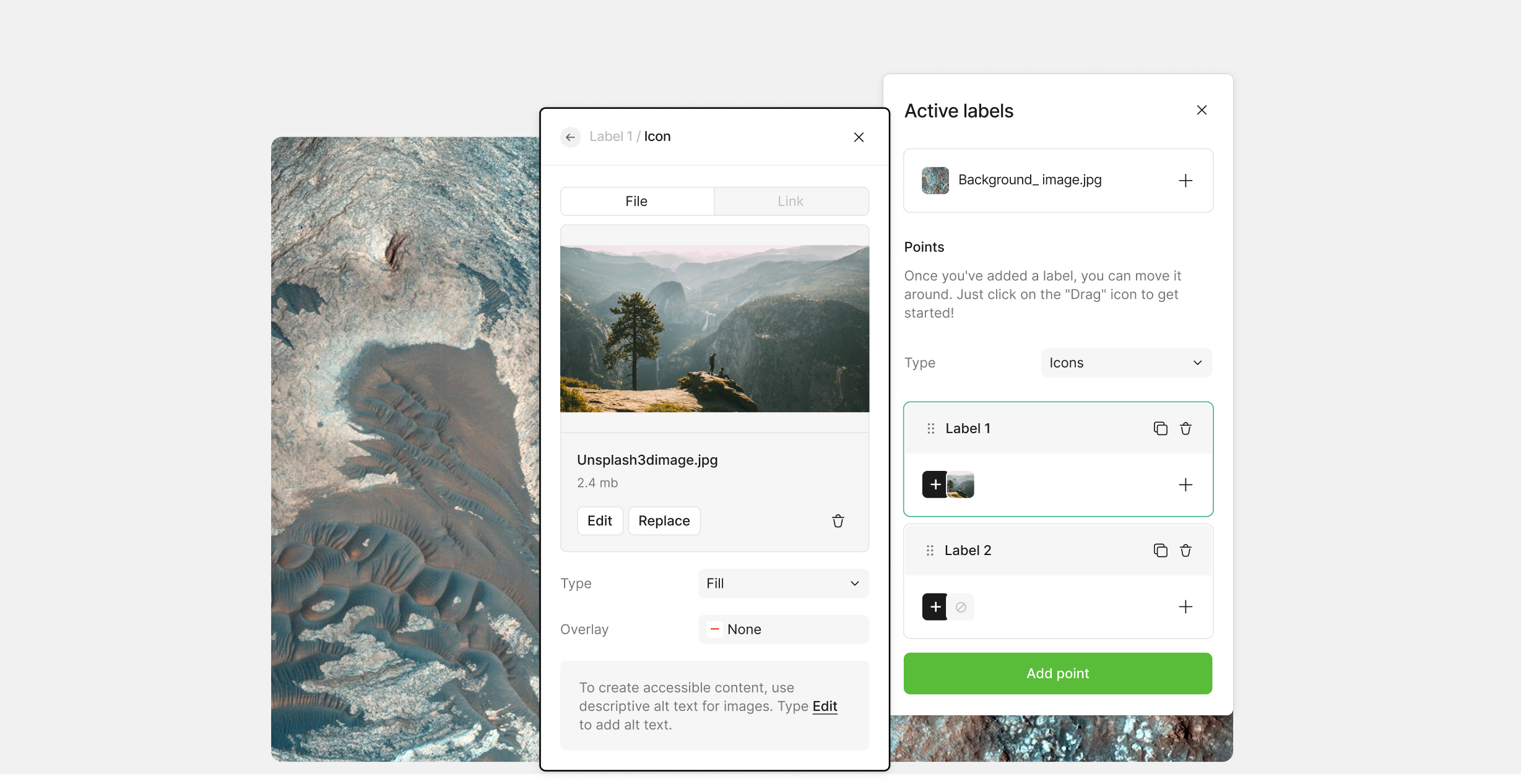Image resolution: width=1521 pixels, height=784 pixels.
Task: Open the Overlay None color picker
Action: (783, 629)
